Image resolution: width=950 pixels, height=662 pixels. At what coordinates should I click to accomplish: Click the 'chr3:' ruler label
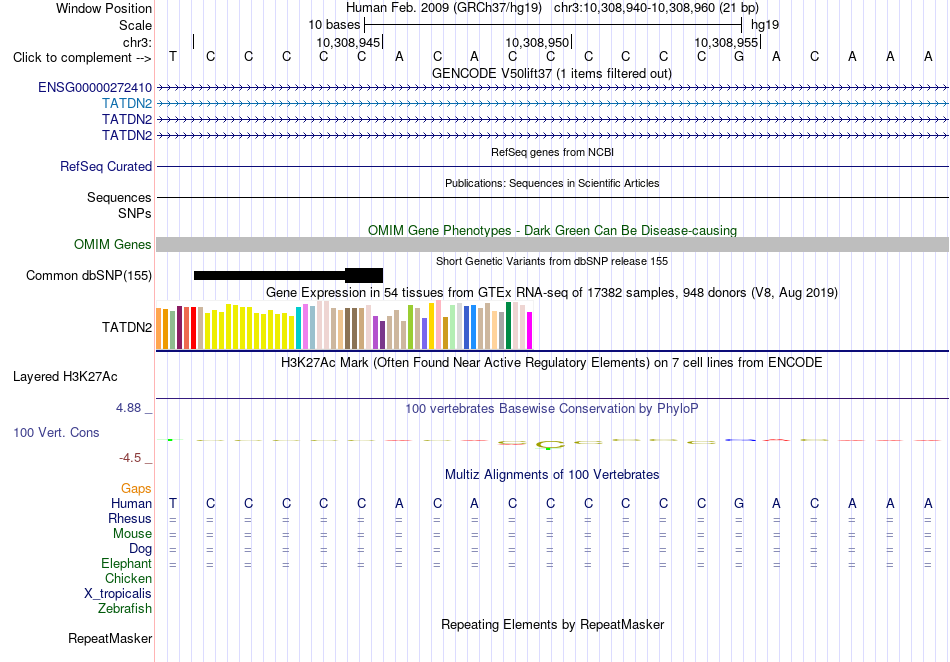tap(138, 42)
